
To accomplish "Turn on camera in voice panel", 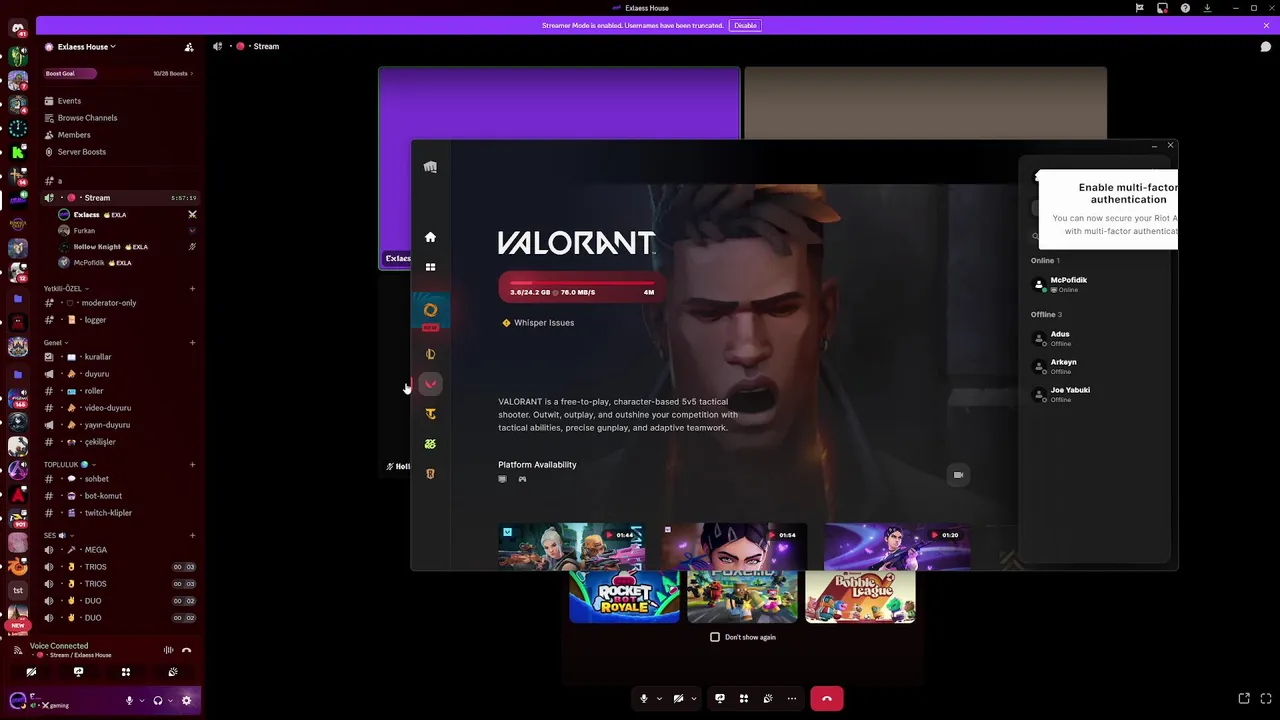I will [31, 672].
